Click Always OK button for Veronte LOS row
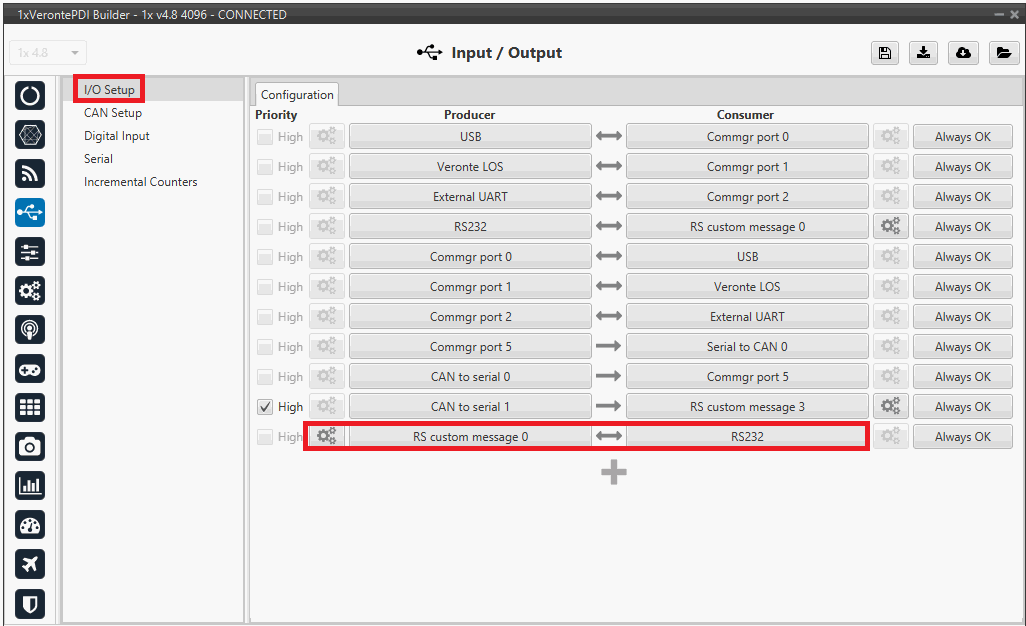The height and width of the screenshot is (626, 1026). click(x=962, y=167)
